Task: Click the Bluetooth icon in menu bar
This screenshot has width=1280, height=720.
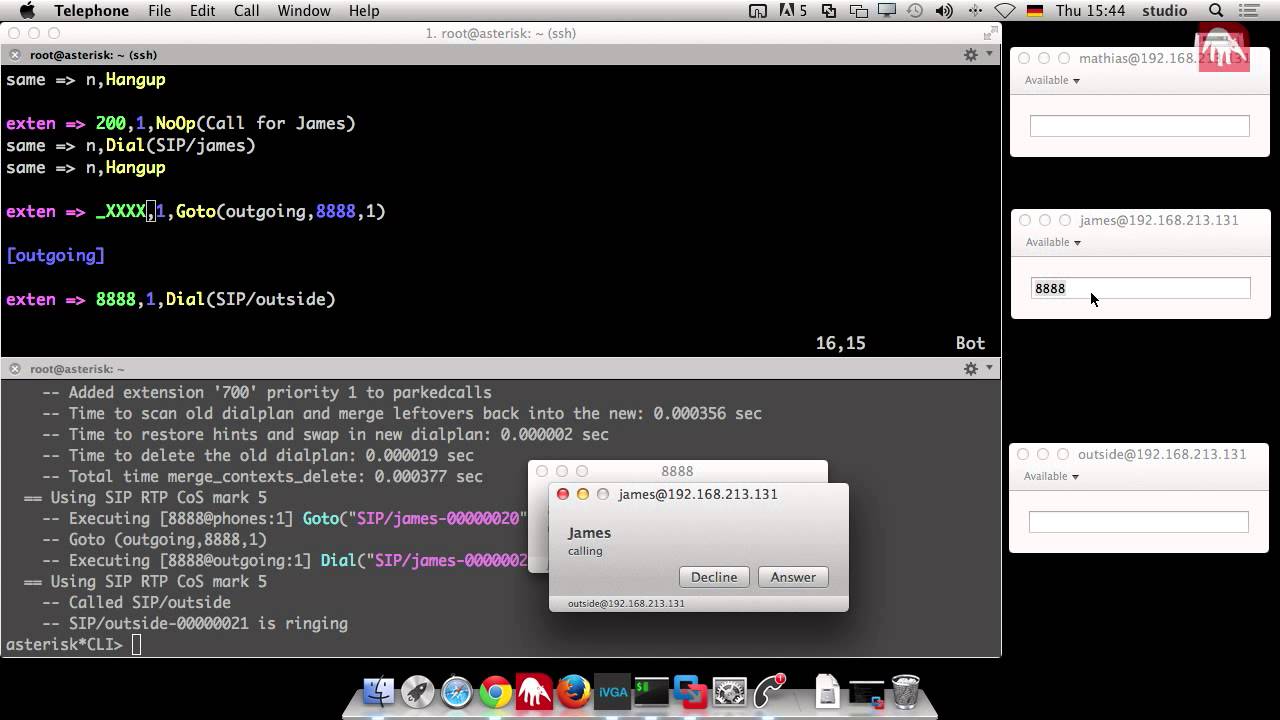Action: pyautogui.click(x=975, y=11)
